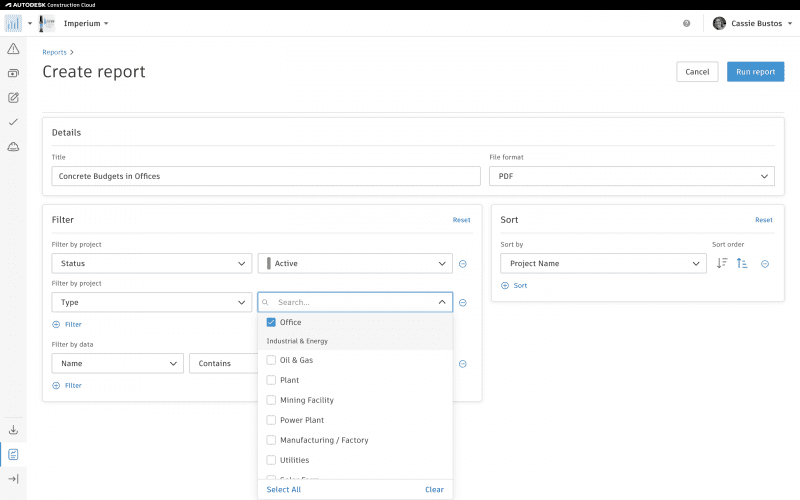800x500 pixels.
Task: Open the help question mark icon
Action: coord(686,23)
